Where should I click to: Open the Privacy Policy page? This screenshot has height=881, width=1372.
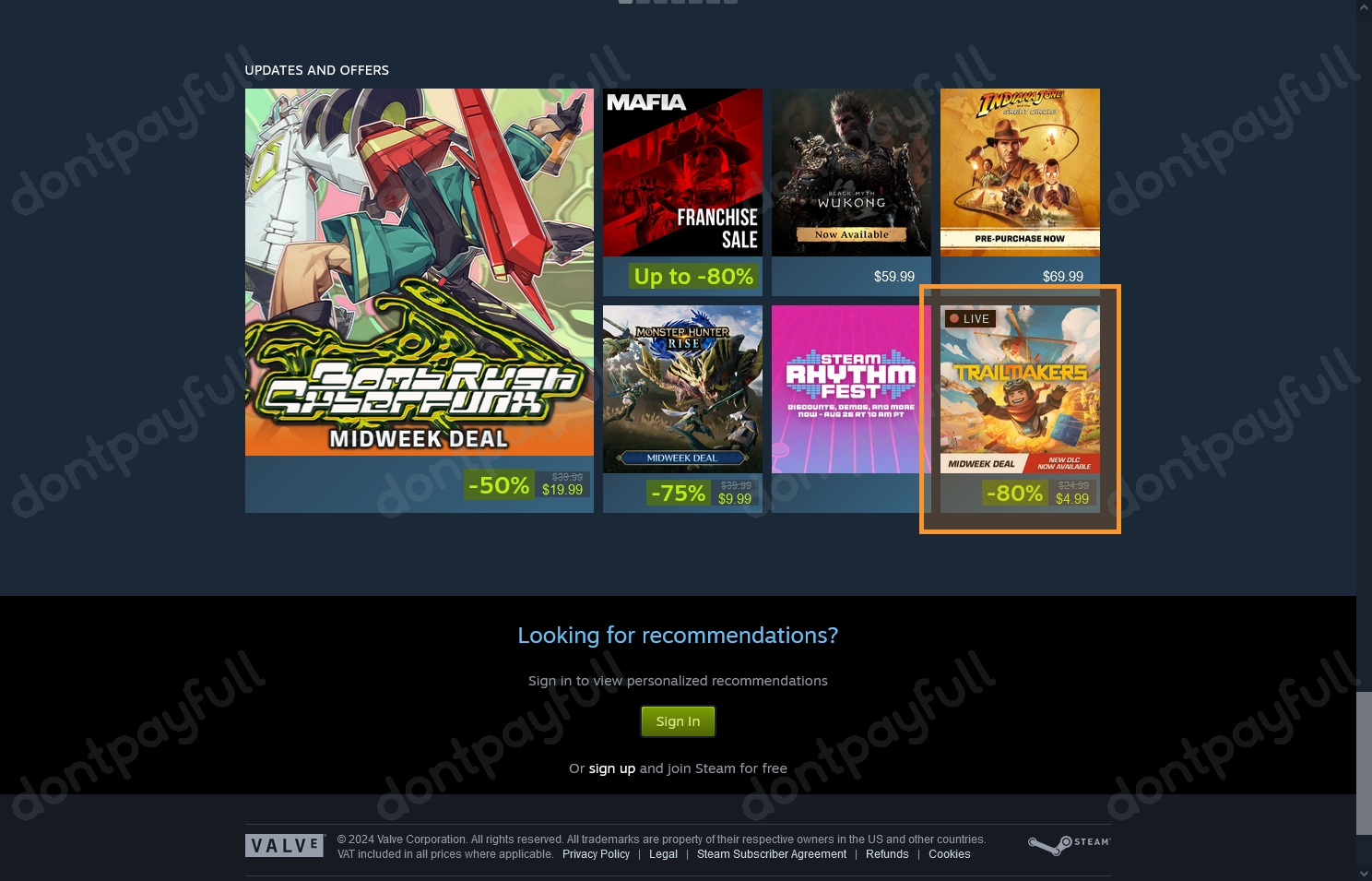point(596,854)
